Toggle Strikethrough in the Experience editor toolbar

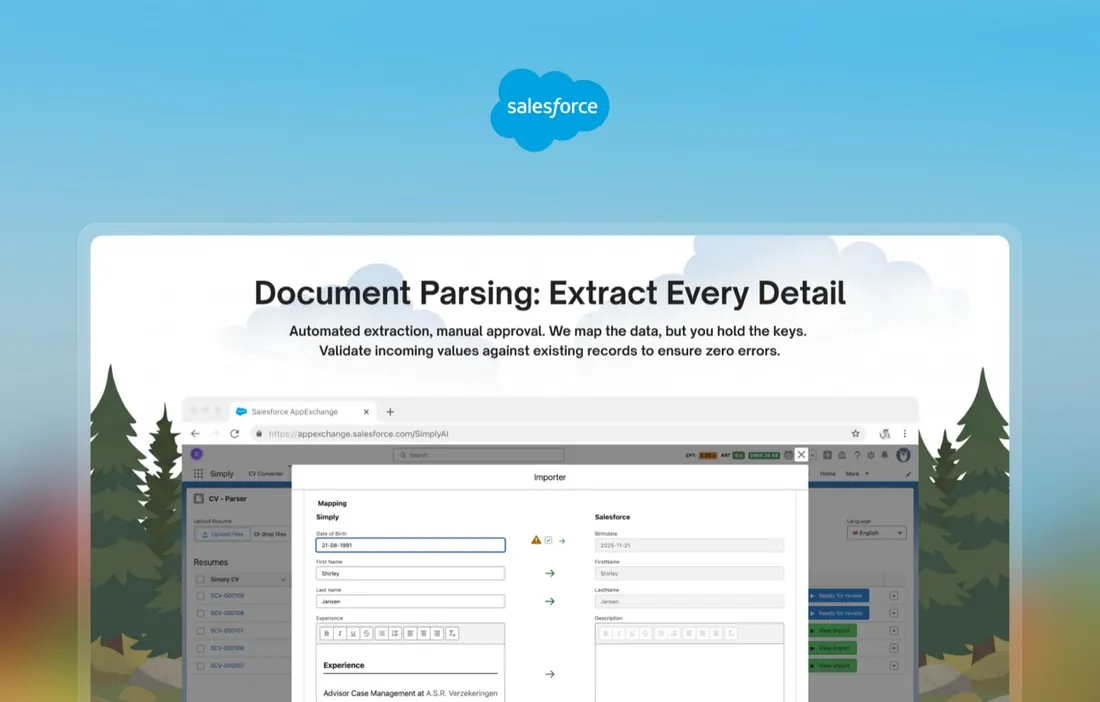[366, 633]
